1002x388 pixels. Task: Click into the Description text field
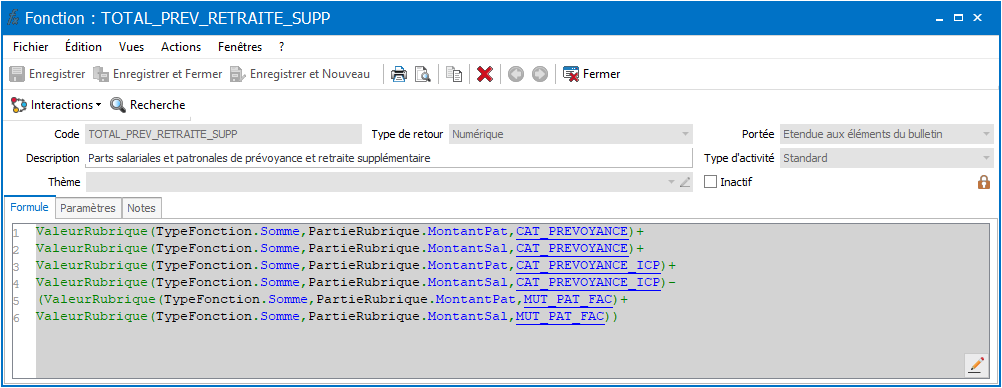pos(389,158)
